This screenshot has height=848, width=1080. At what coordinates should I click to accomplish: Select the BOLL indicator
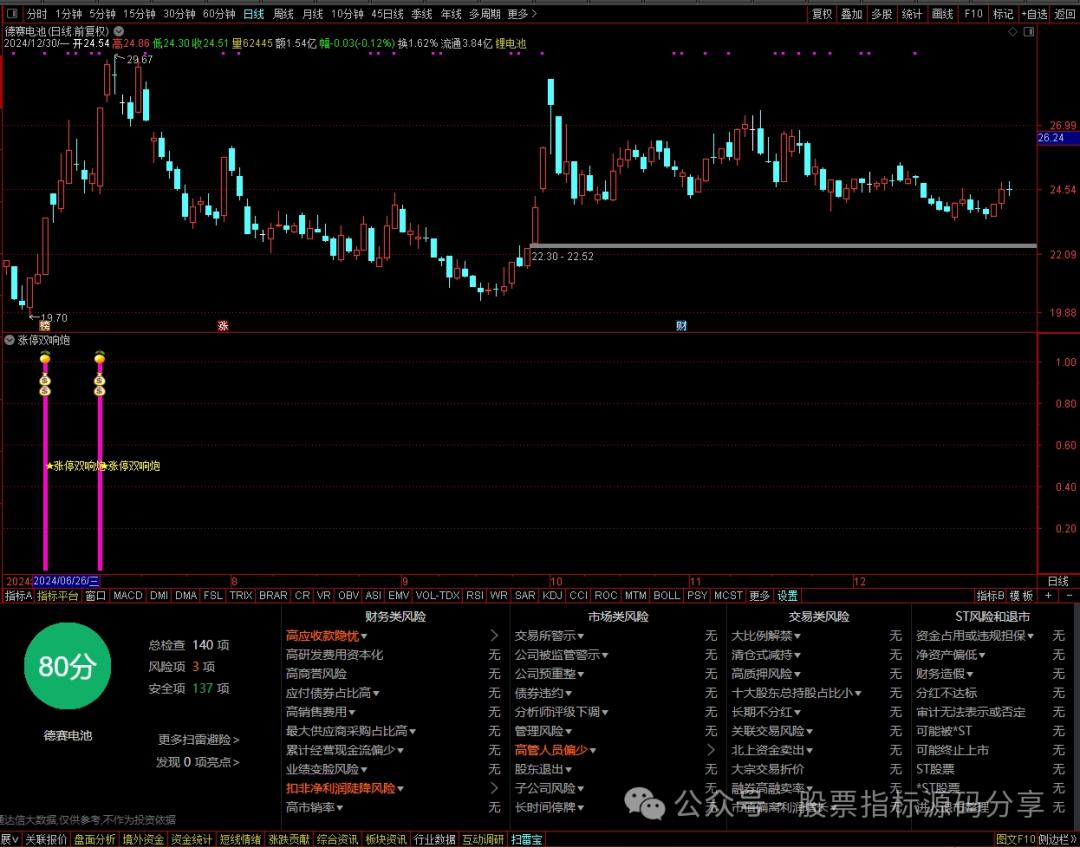(x=666, y=595)
